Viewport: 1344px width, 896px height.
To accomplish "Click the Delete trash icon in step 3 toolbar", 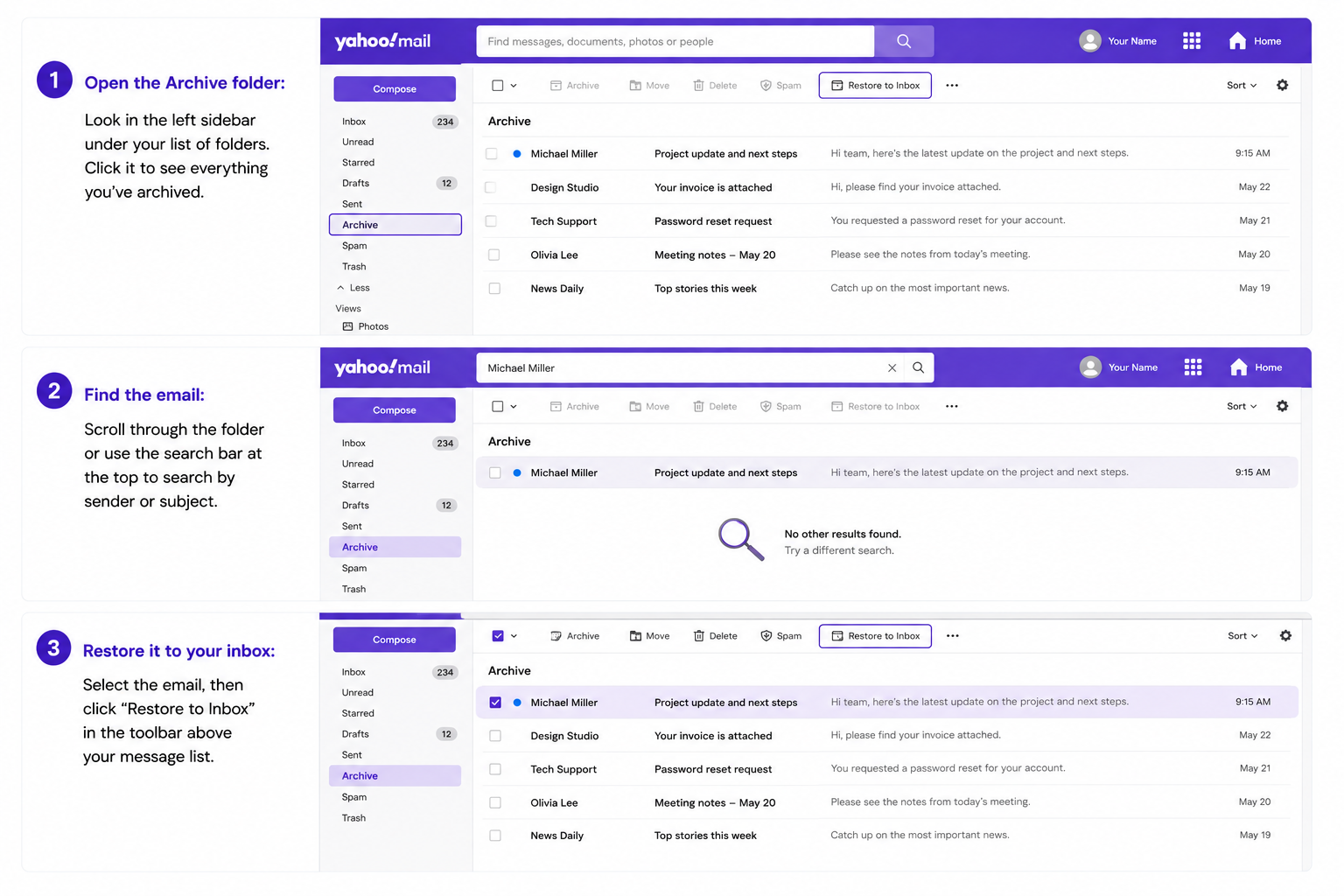I will (x=698, y=636).
